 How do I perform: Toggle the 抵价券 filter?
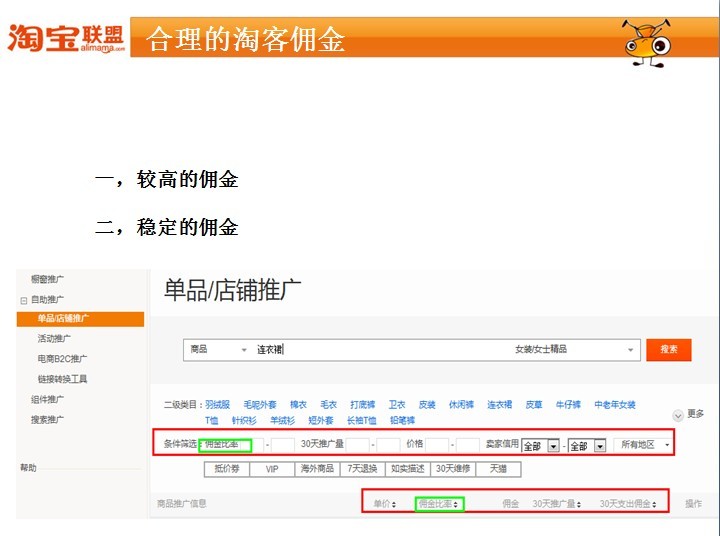226,468
